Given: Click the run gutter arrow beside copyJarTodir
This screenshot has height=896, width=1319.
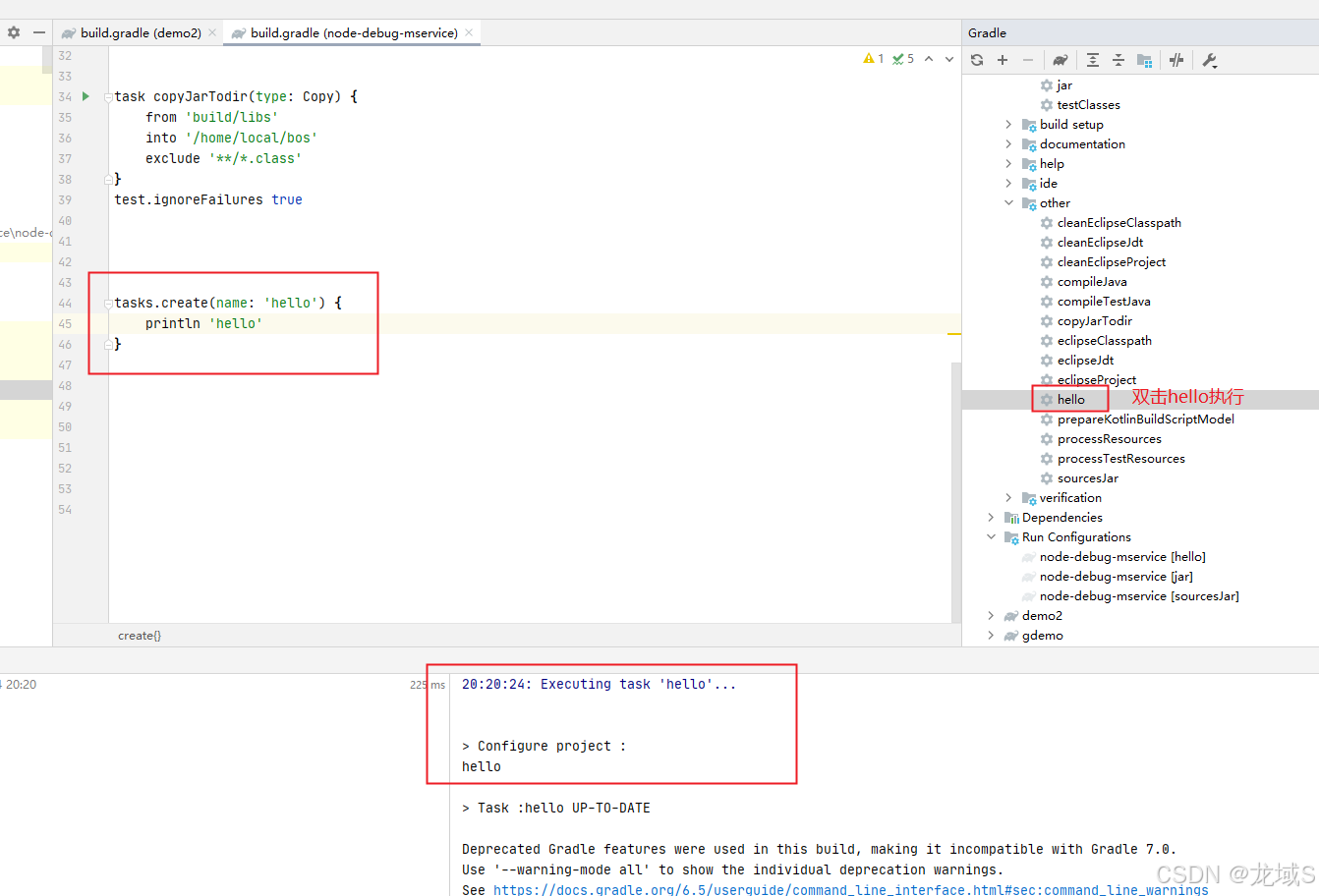Looking at the screenshot, I should click(84, 96).
